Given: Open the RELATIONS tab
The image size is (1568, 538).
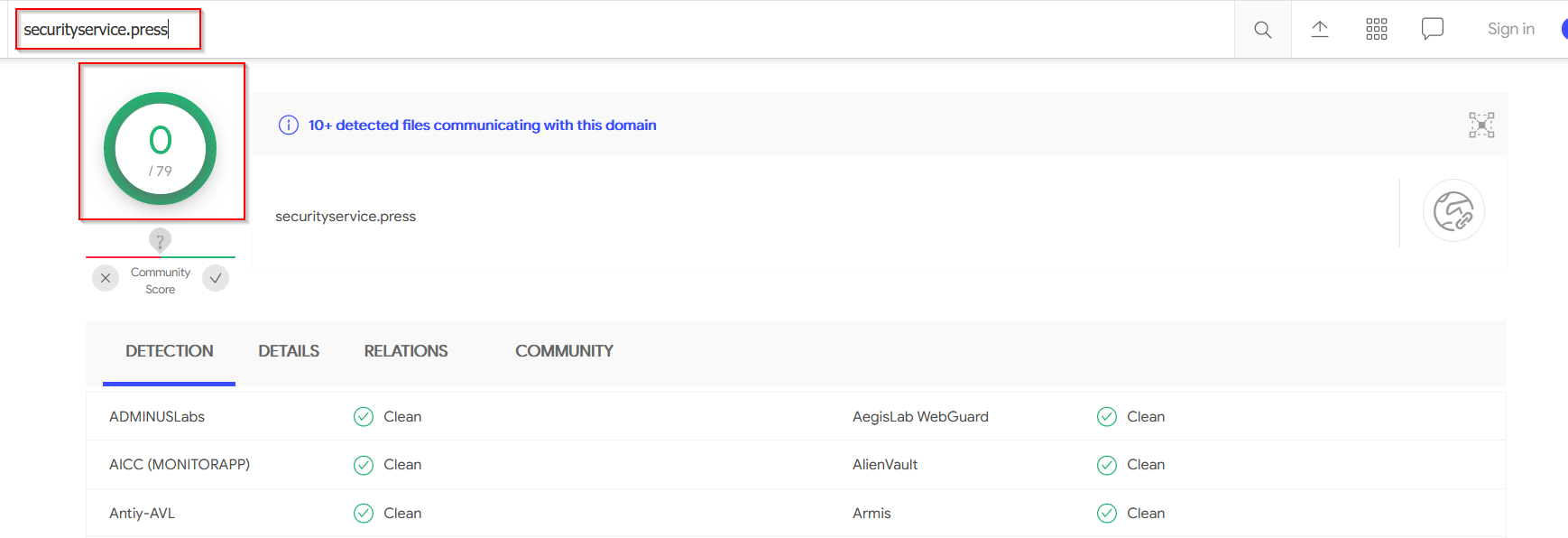Looking at the screenshot, I should click(x=406, y=351).
